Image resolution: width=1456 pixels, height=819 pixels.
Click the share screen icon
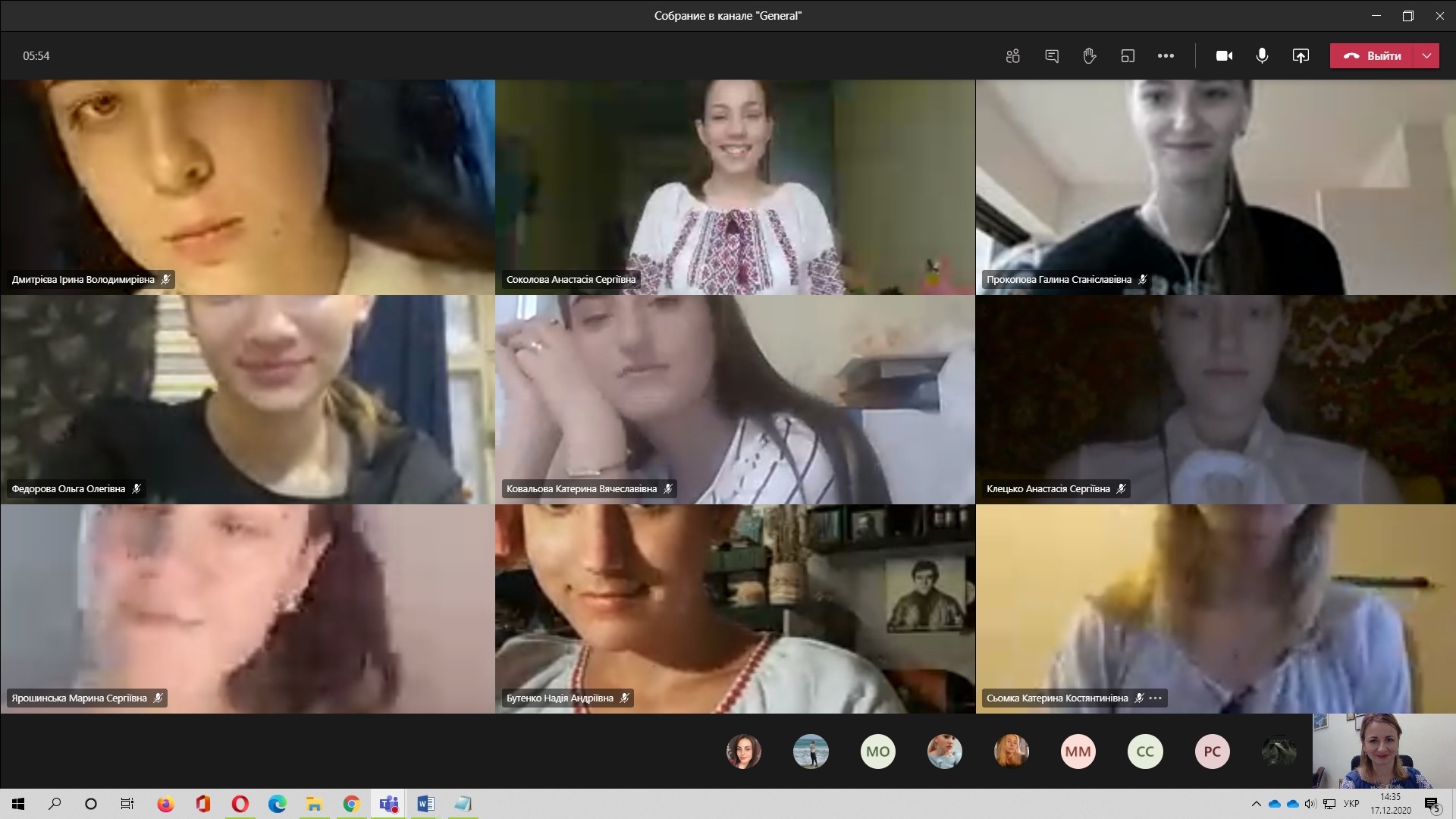pos(1301,56)
